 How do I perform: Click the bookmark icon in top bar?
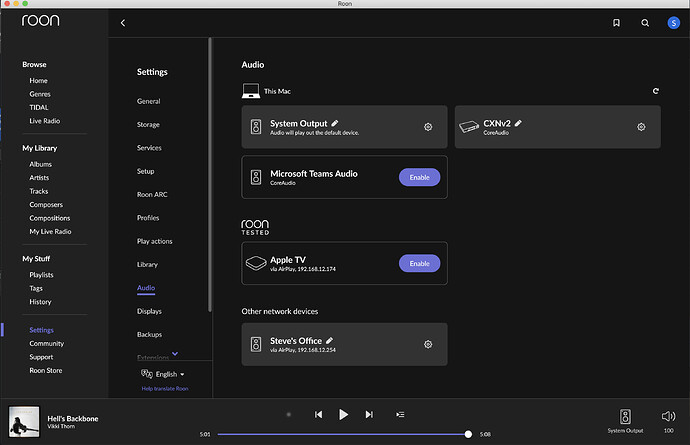point(616,22)
